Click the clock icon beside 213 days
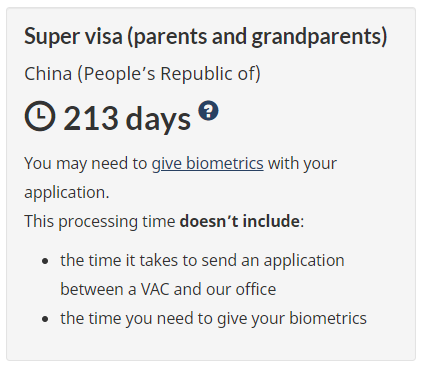The image size is (423, 368). (x=40, y=116)
